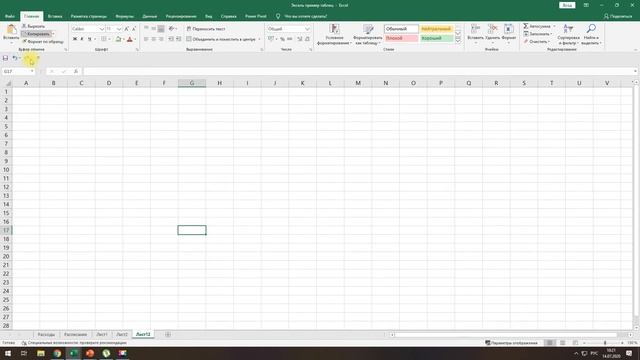Align text left in the cell
Viewport: 640px width, 360px height.
point(146,39)
